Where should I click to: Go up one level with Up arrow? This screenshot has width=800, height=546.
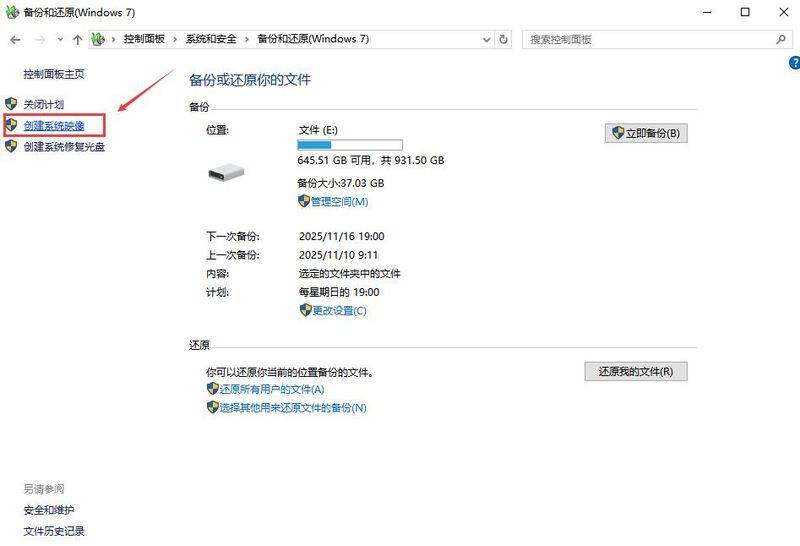[x=78, y=40]
